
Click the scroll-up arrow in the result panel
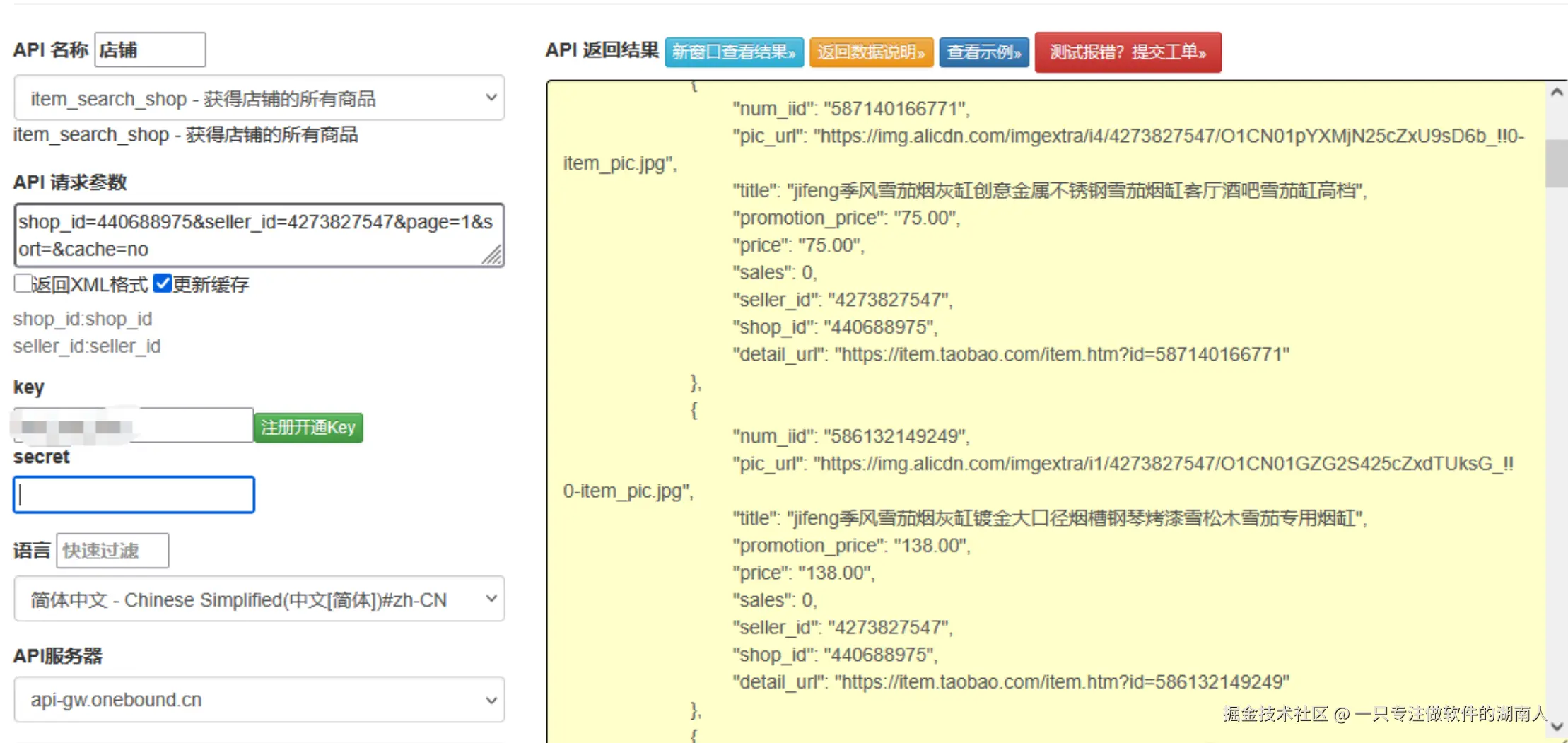pyautogui.click(x=1556, y=93)
